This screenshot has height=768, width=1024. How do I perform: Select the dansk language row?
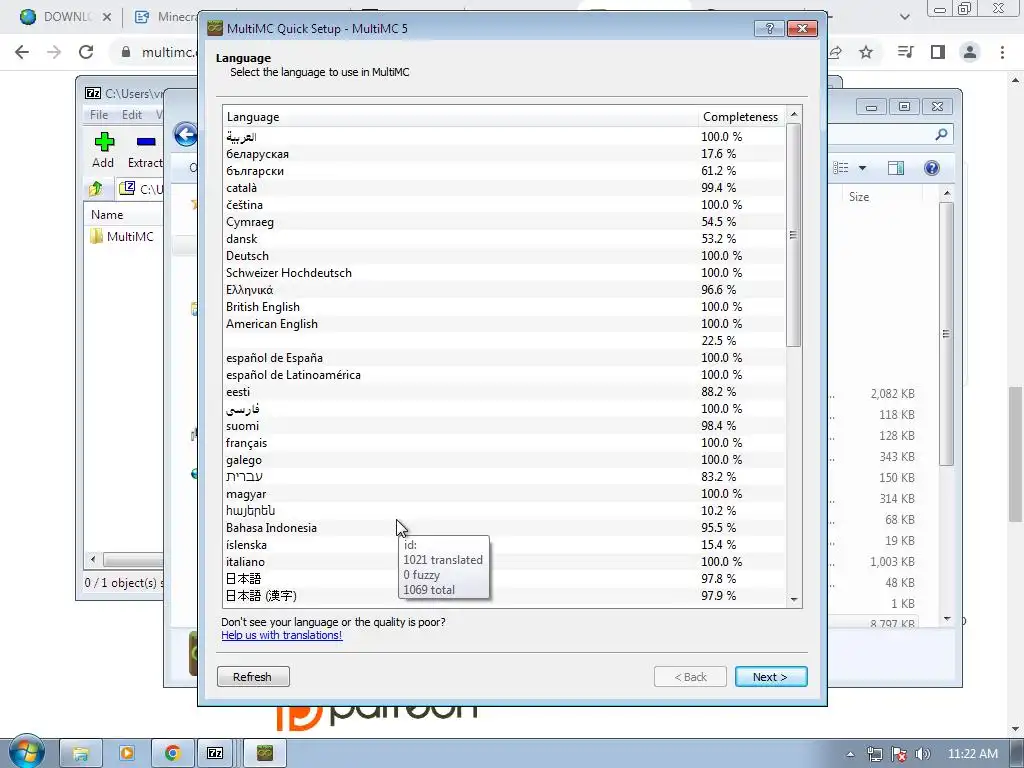click(x=504, y=238)
